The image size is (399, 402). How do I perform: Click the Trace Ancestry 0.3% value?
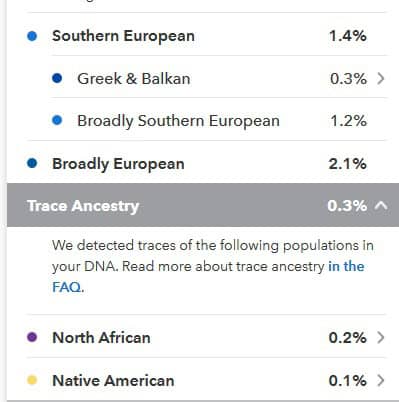347,206
